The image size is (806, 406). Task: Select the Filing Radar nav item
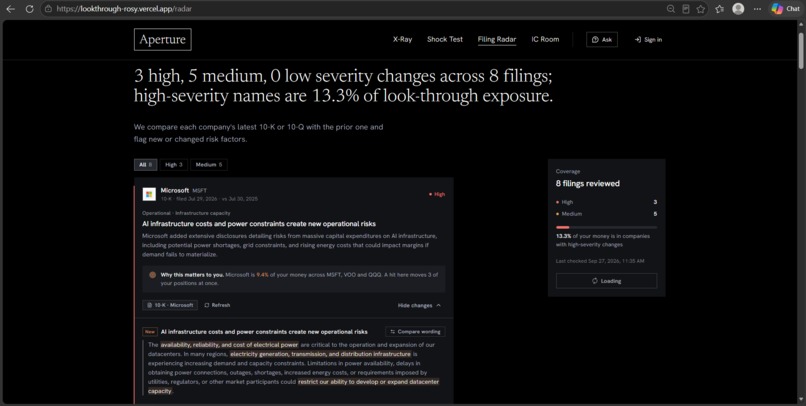tap(497, 39)
